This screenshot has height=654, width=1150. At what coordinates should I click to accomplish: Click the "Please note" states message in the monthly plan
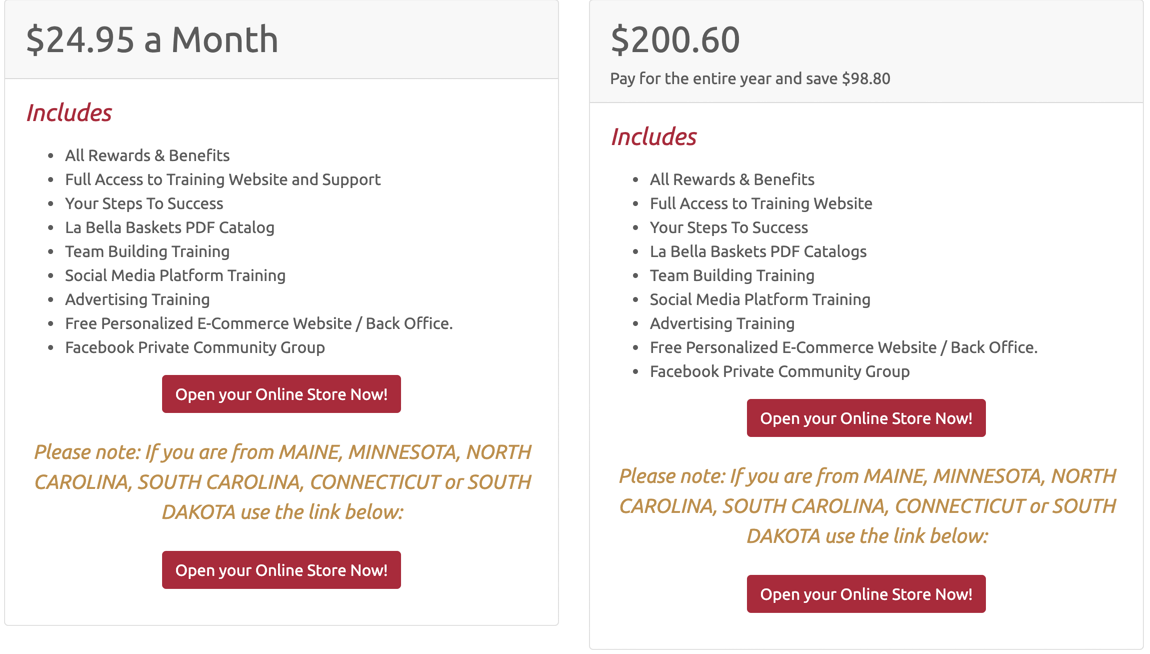282,482
